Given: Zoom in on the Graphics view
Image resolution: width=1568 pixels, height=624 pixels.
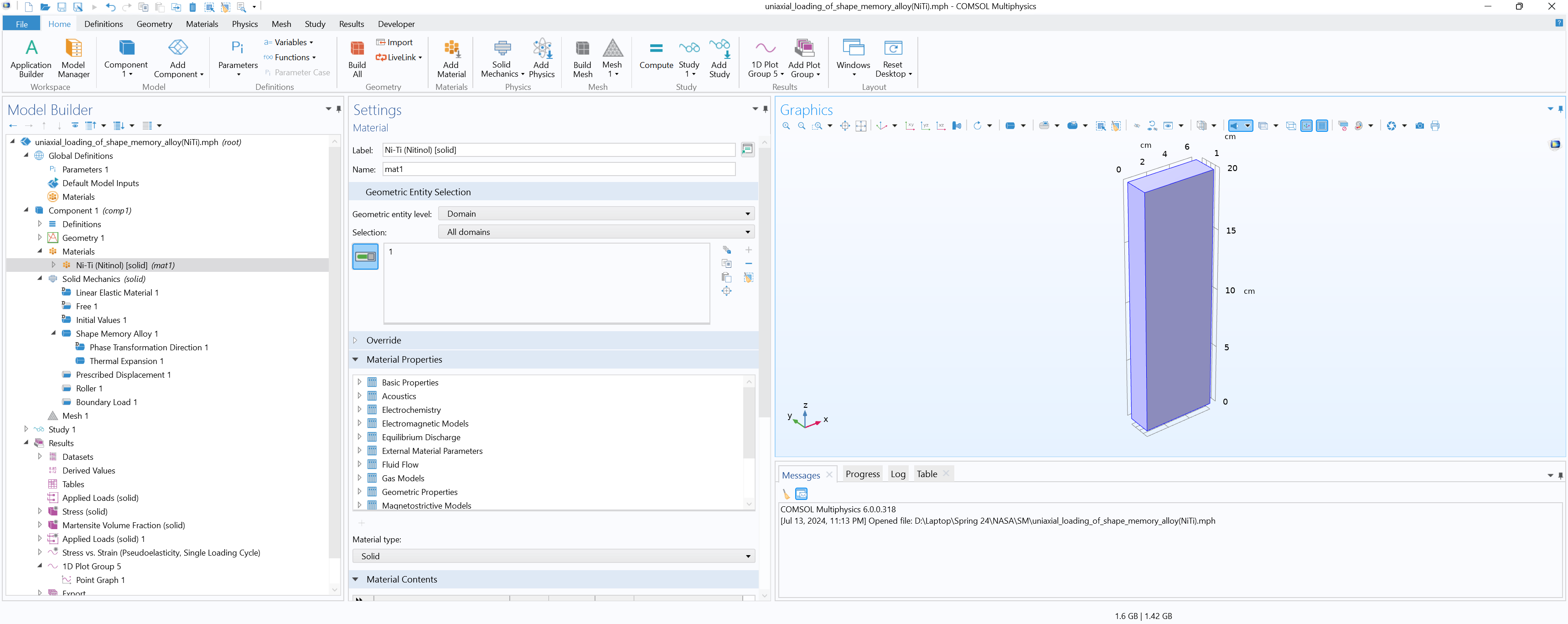Looking at the screenshot, I should click(x=786, y=126).
